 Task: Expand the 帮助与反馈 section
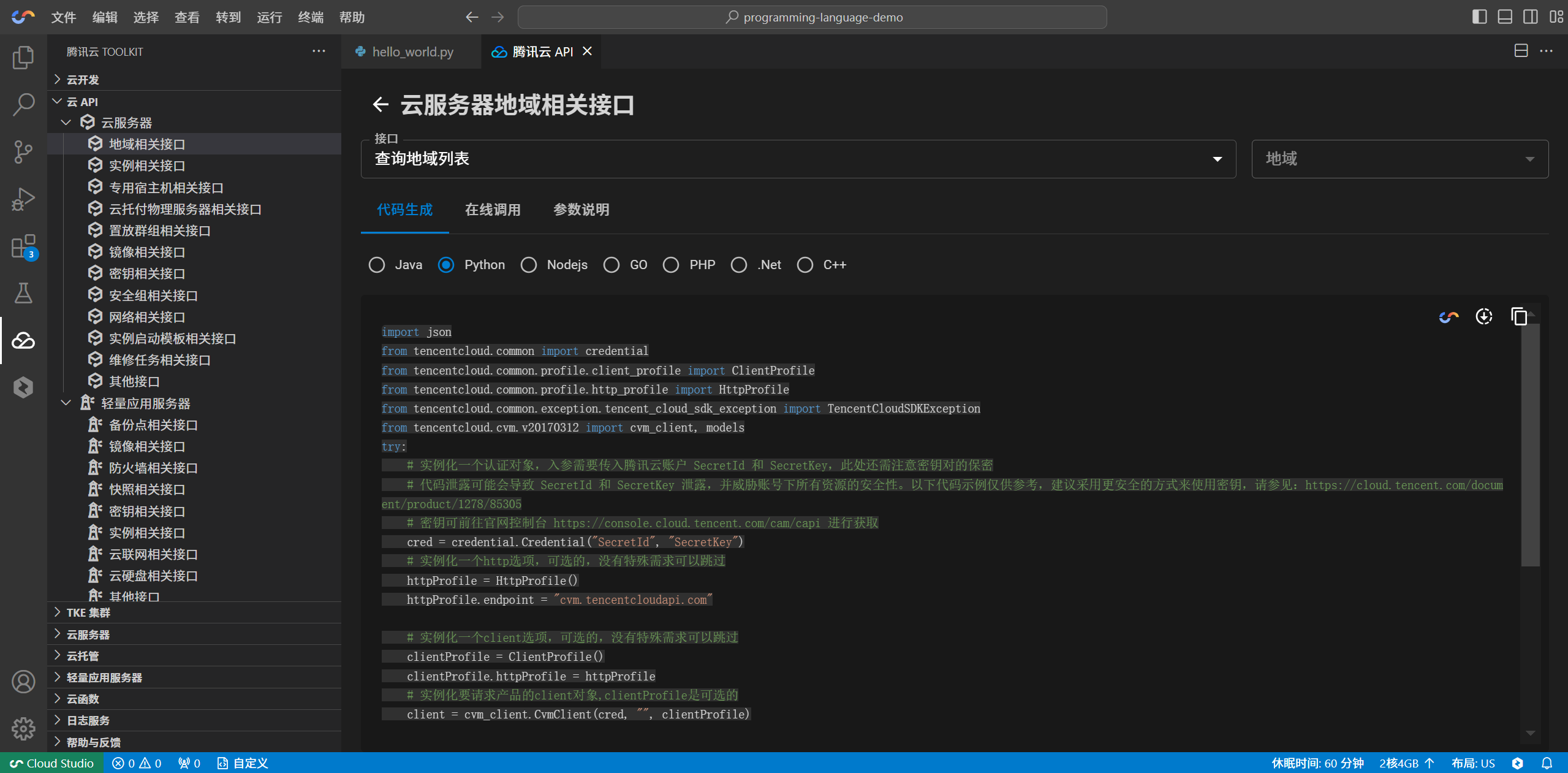click(194, 742)
